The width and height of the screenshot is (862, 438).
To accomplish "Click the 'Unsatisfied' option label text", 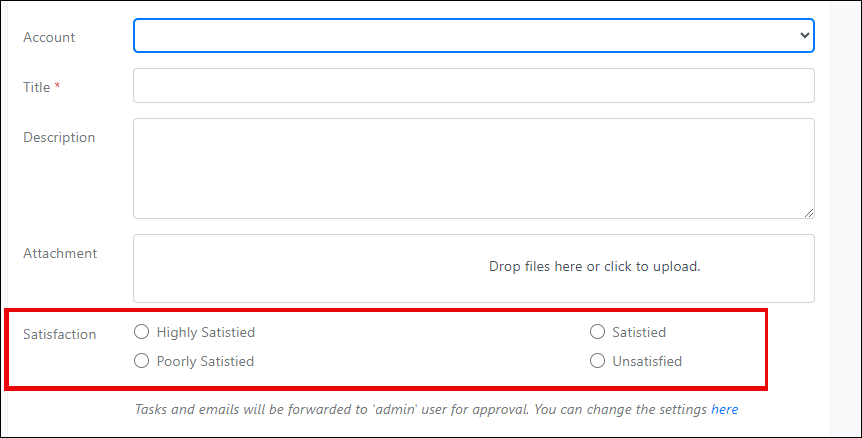I will pyautogui.click(x=647, y=361).
